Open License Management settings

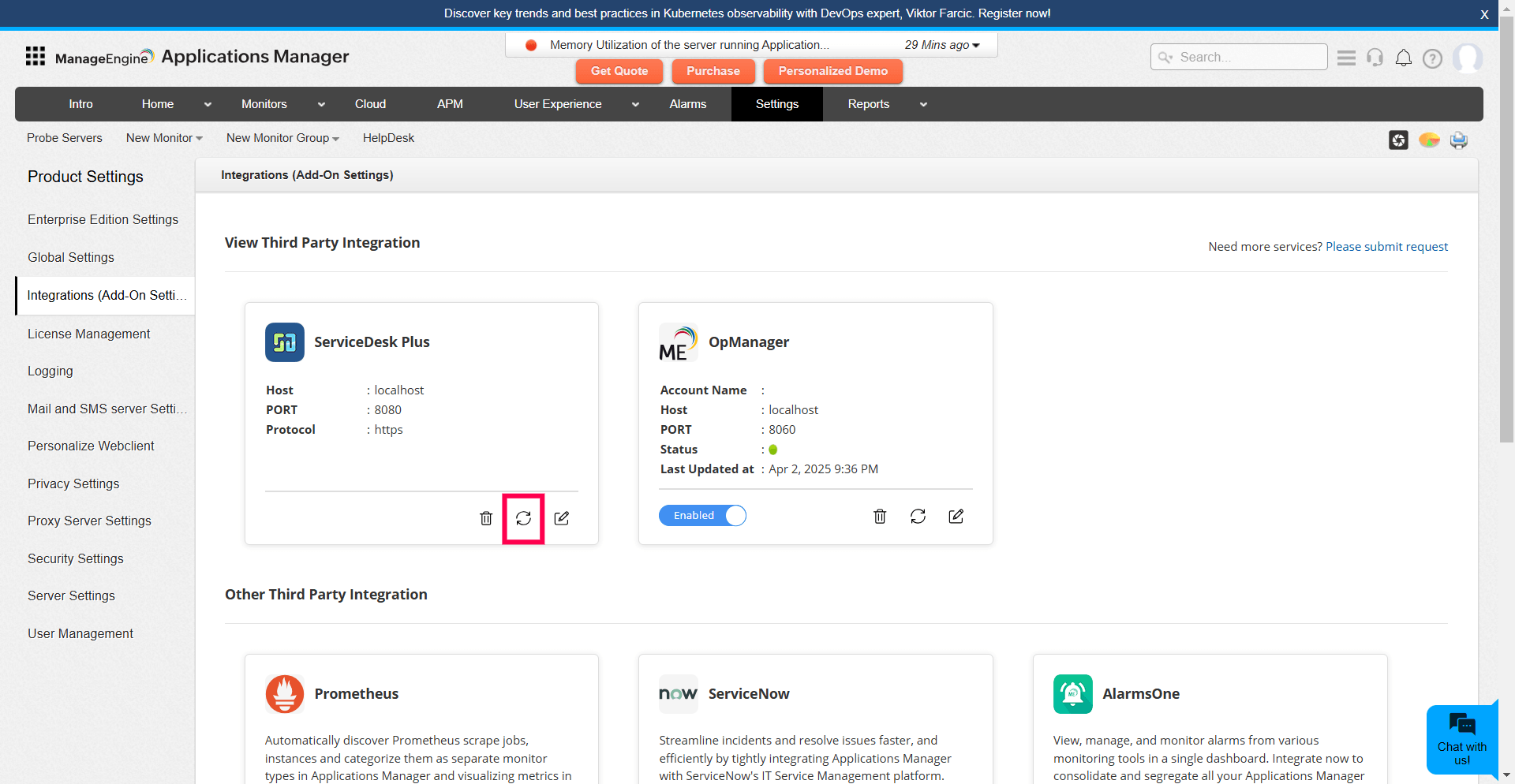coord(88,334)
